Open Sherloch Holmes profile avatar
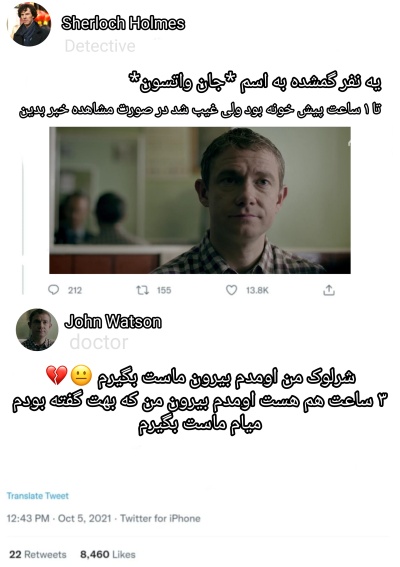This screenshot has height=567, width=400. 29,24
